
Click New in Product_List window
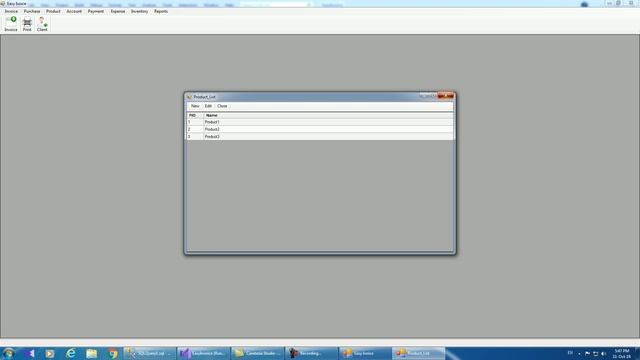coord(195,106)
